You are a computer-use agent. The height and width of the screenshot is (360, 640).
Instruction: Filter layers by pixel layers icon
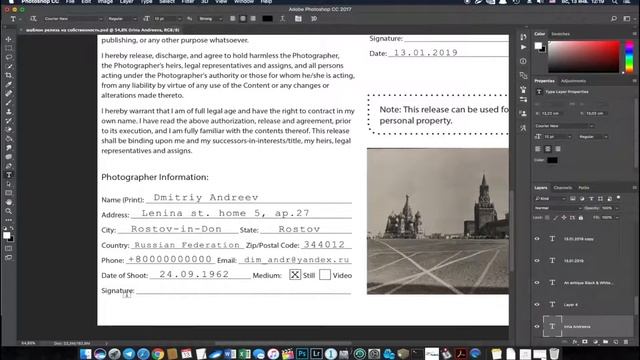click(573, 199)
